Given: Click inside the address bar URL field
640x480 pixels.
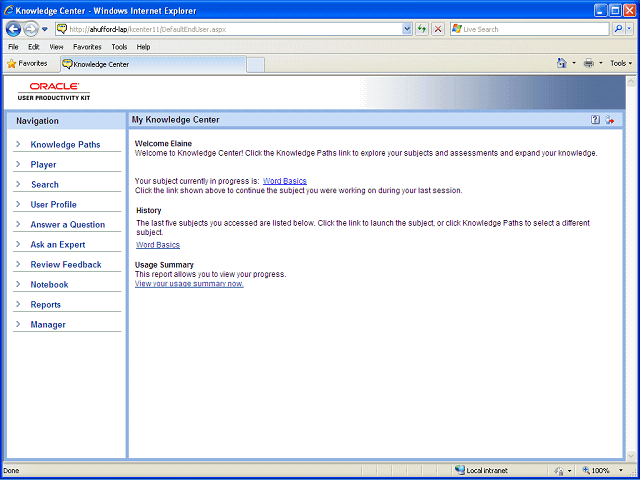Looking at the screenshot, I should (x=229, y=29).
